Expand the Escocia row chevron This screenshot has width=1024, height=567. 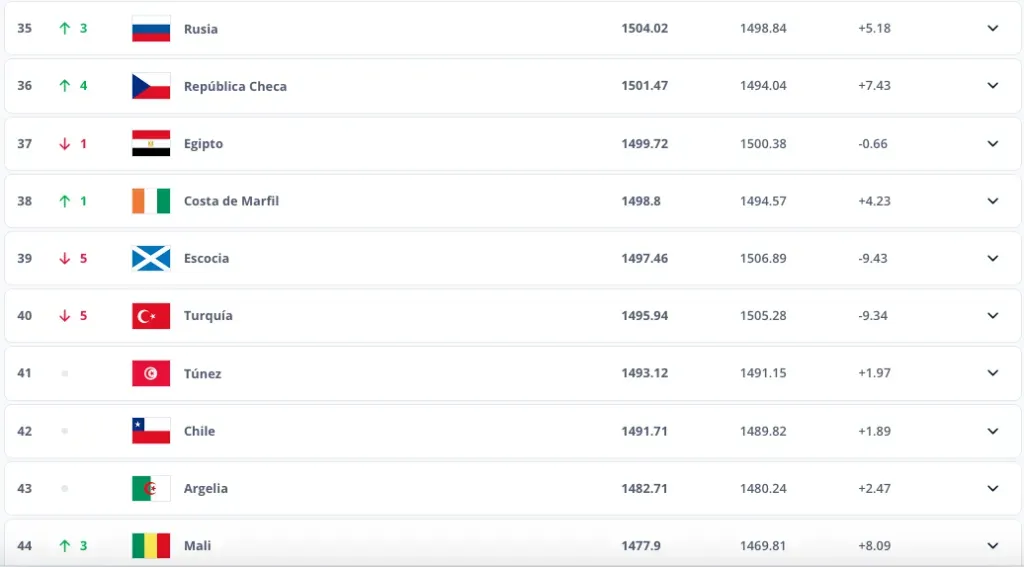pyautogui.click(x=992, y=258)
